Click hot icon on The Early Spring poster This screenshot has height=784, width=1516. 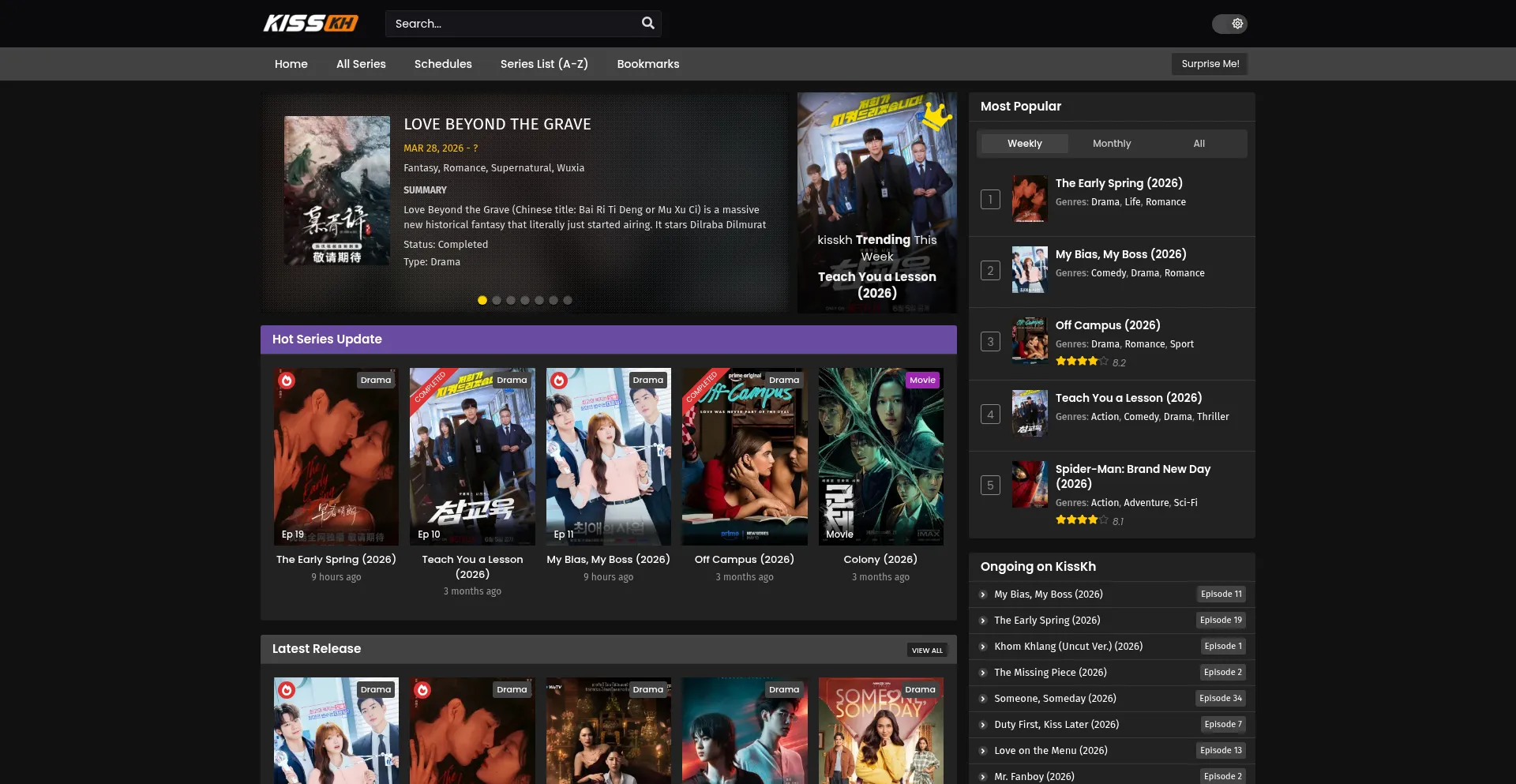coord(287,381)
